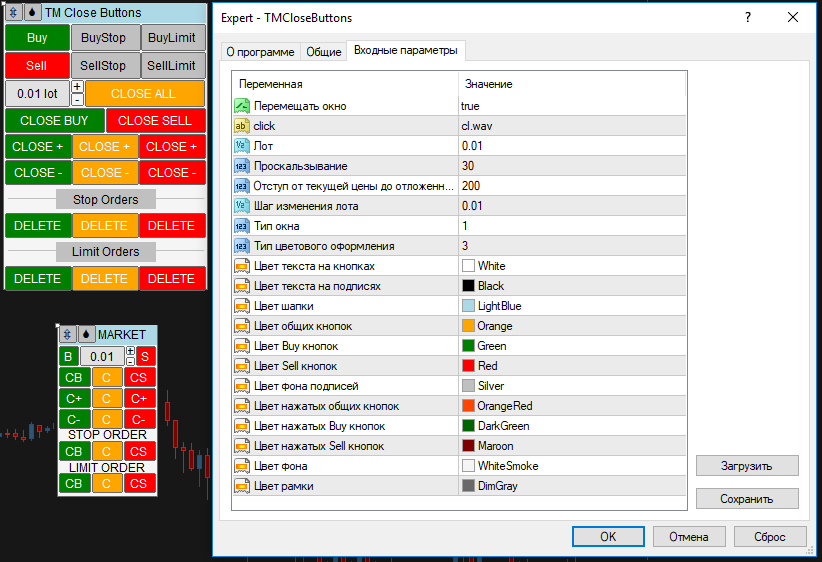Click the green C- button in MARKET panel
This screenshot has width=822, height=562.
pos(74,419)
